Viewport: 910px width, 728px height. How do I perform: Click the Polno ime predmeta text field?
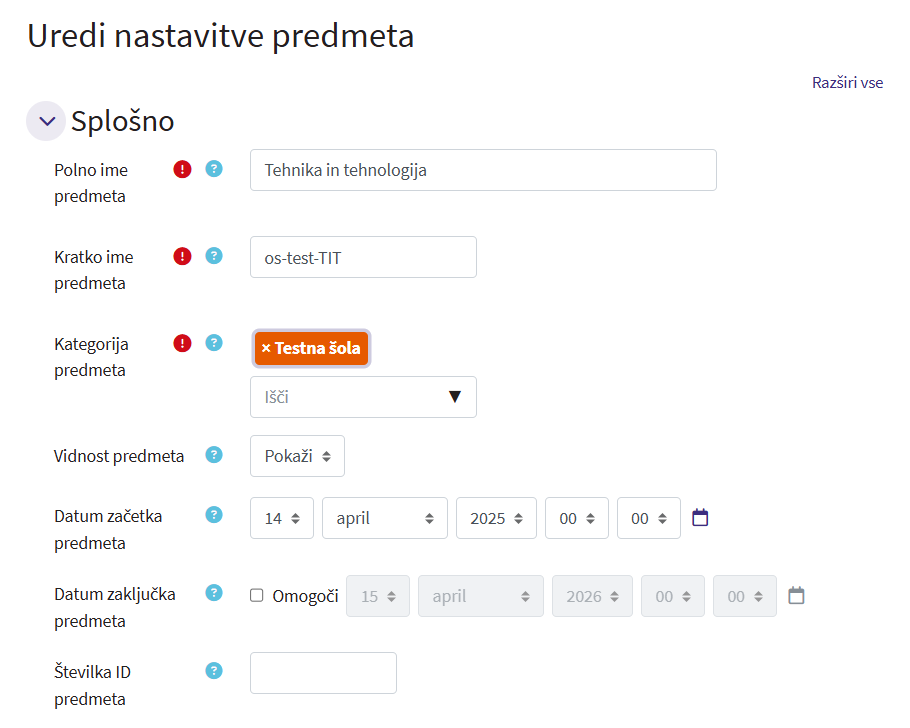[483, 170]
